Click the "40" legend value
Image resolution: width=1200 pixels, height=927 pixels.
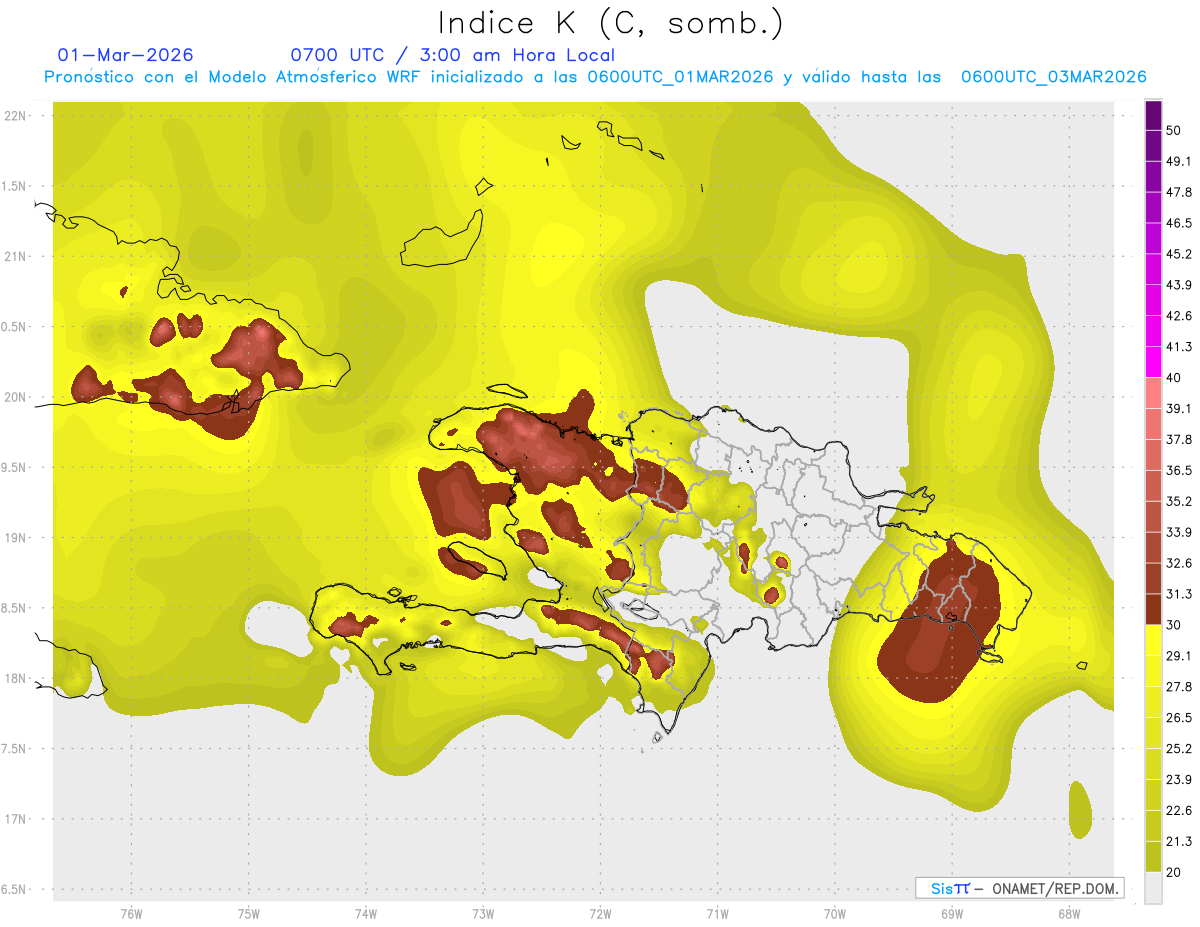(x=1174, y=378)
